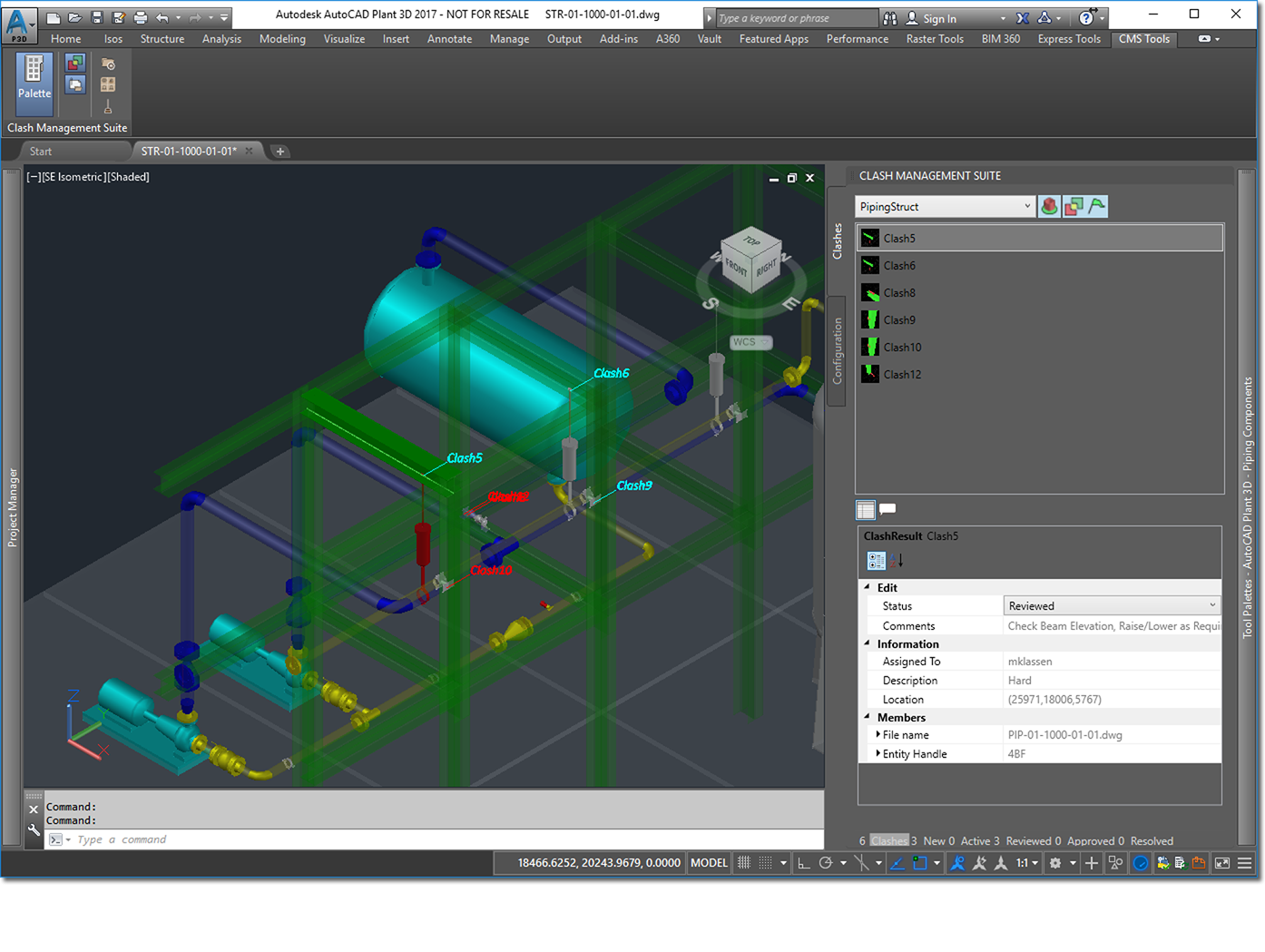Image resolution: width=1265 pixels, height=952 pixels.
Task: Open the Structure ribbon tab
Action: [x=162, y=39]
